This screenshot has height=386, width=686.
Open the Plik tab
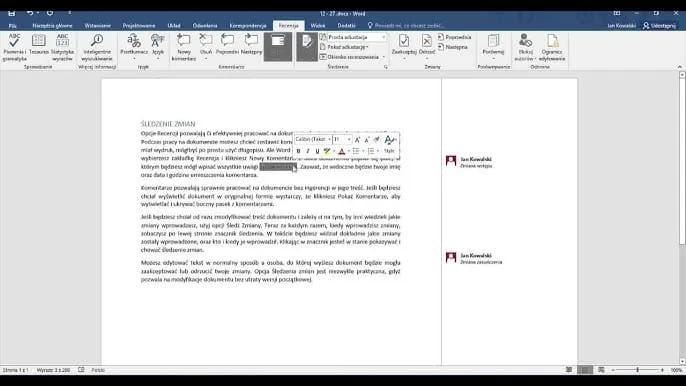click(x=12, y=26)
